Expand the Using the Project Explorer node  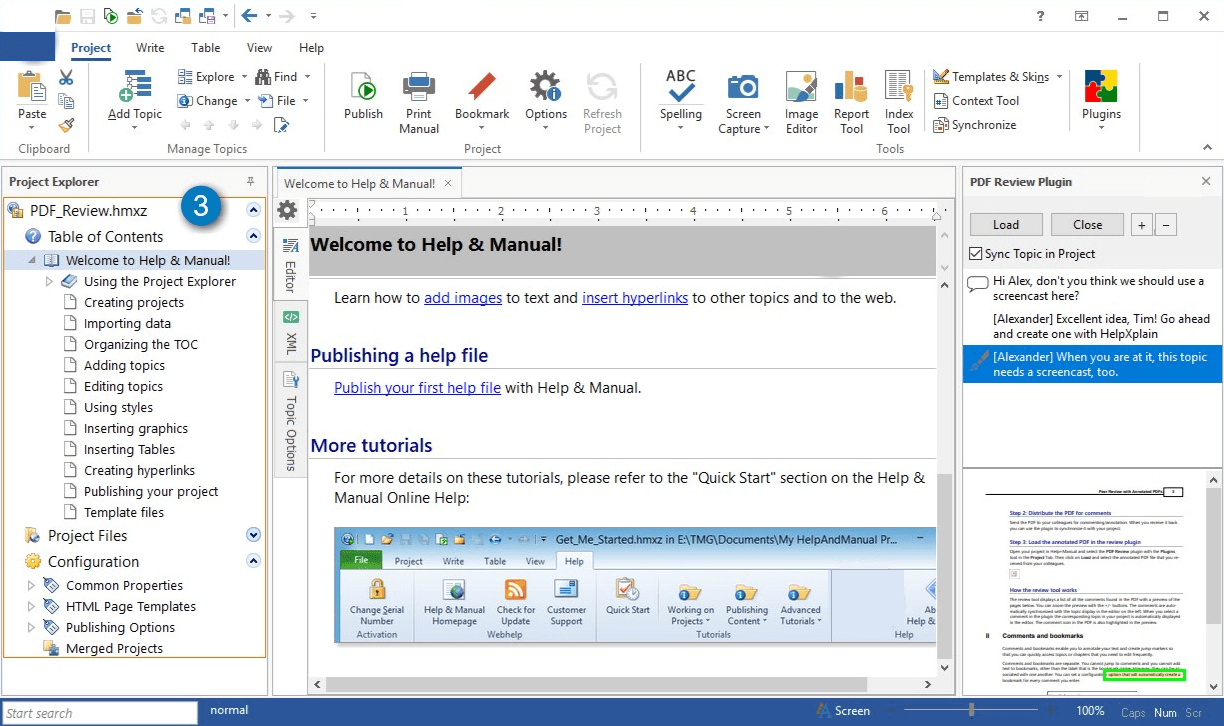(50, 282)
